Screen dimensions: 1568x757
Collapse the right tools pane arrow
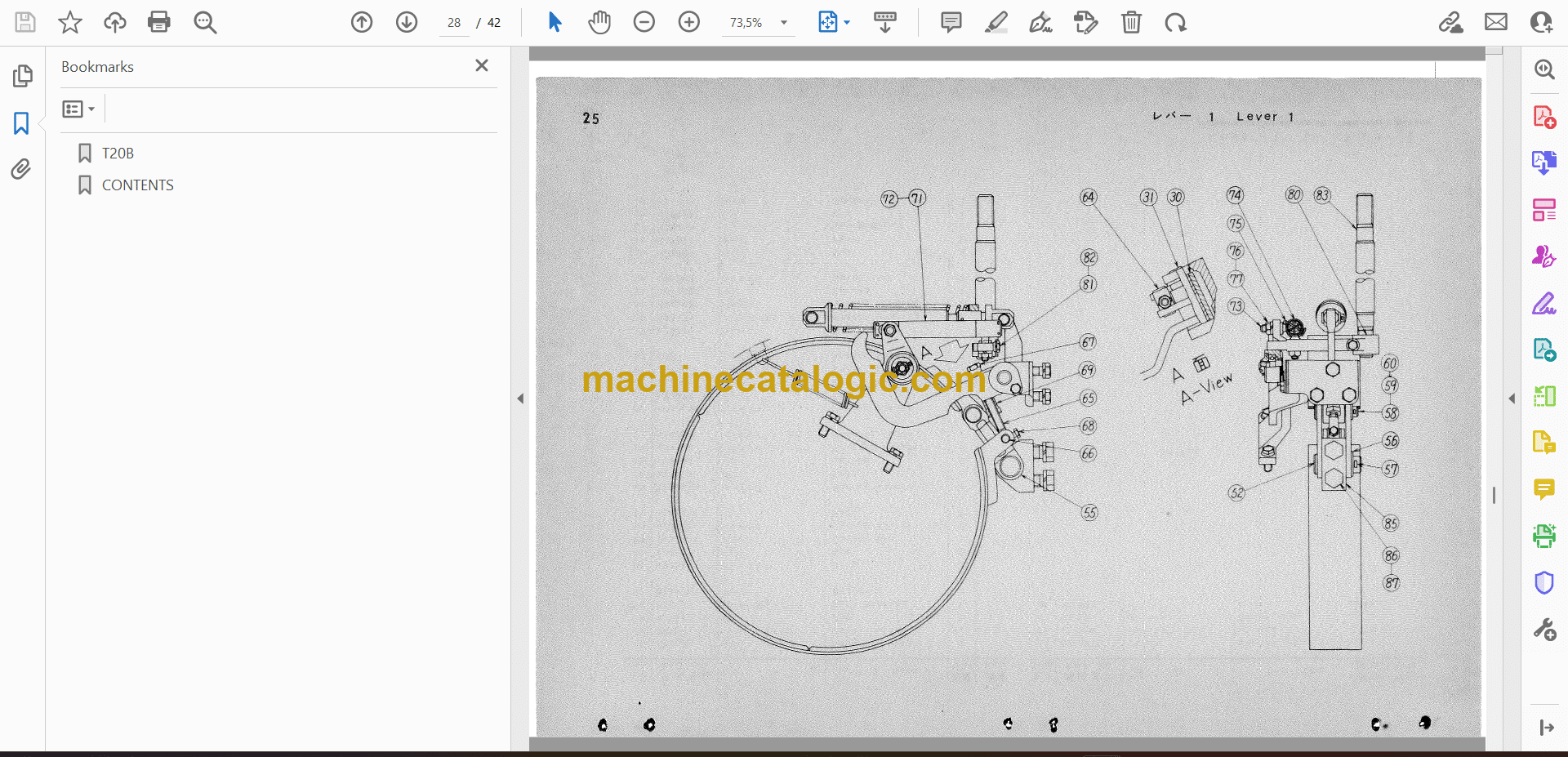[1512, 399]
